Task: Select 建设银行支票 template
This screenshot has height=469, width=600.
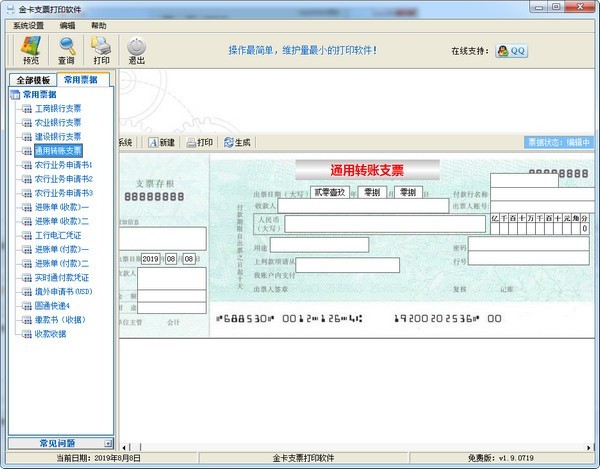Action: click(59, 136)
